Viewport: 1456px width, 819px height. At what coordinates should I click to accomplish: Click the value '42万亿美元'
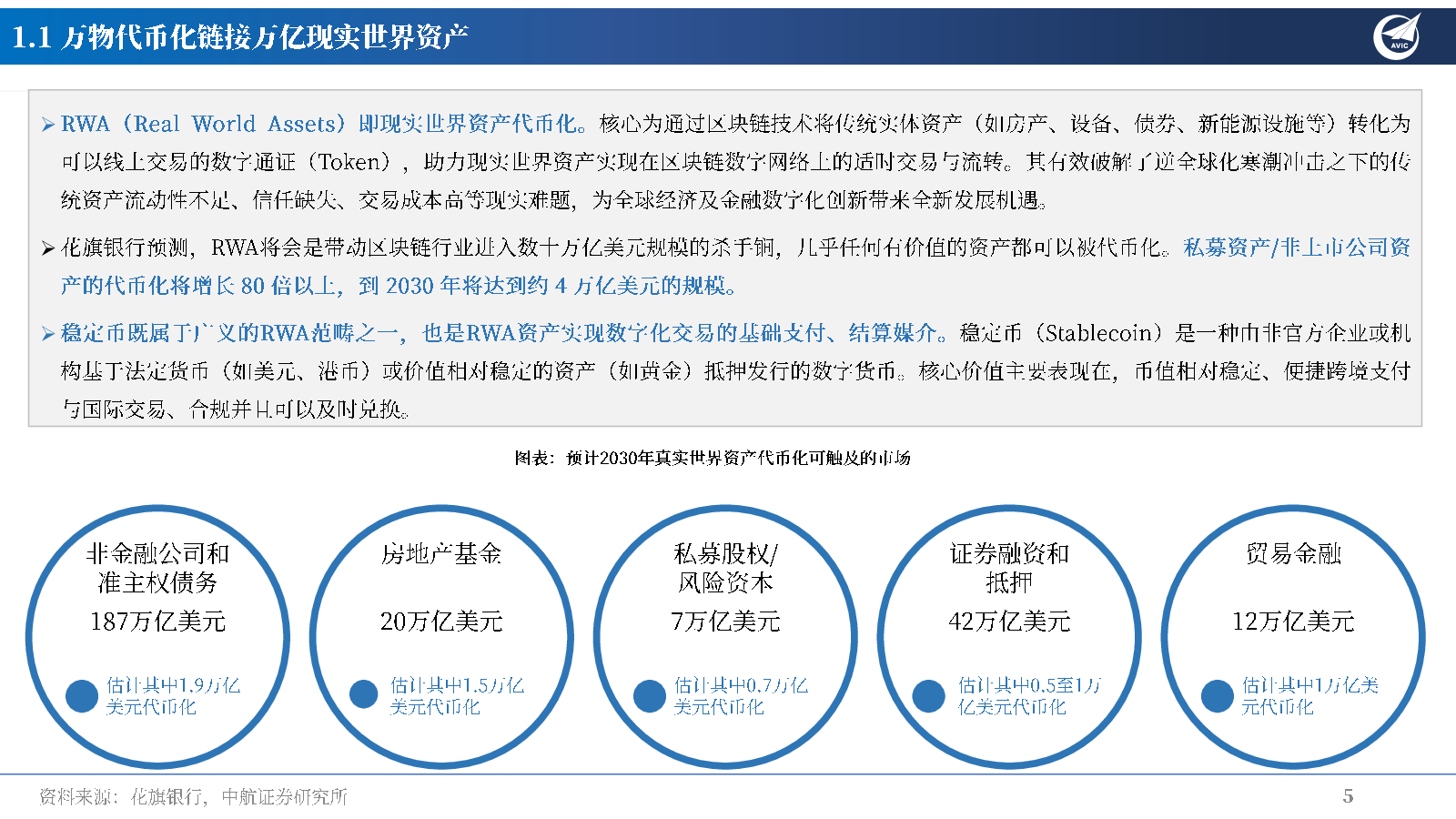coord(1009,622)
